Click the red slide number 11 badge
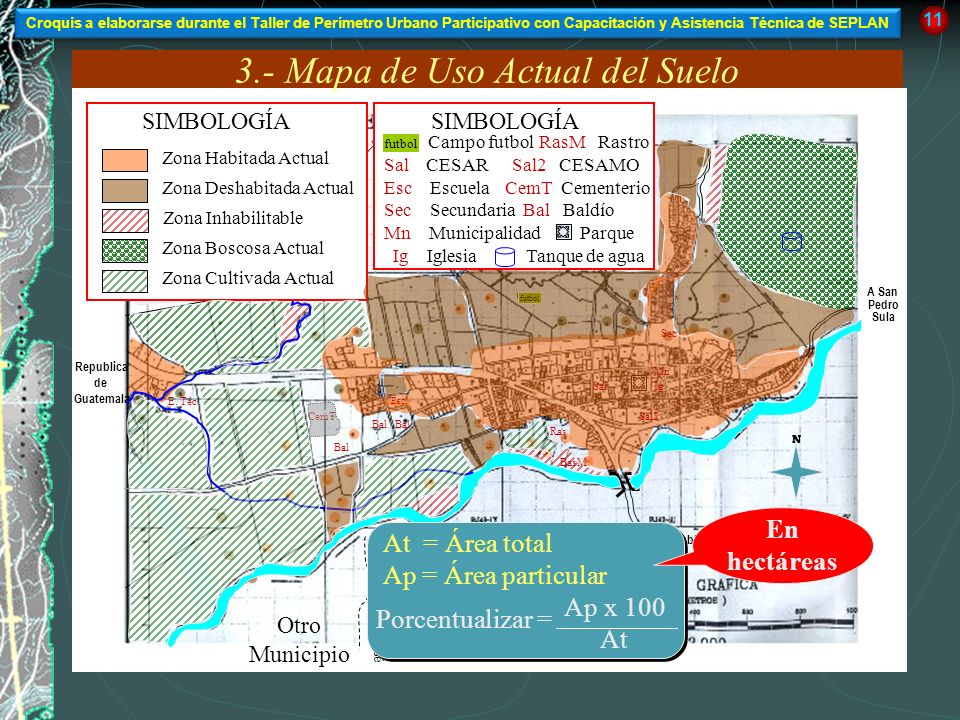 click(x=932, y=20)
